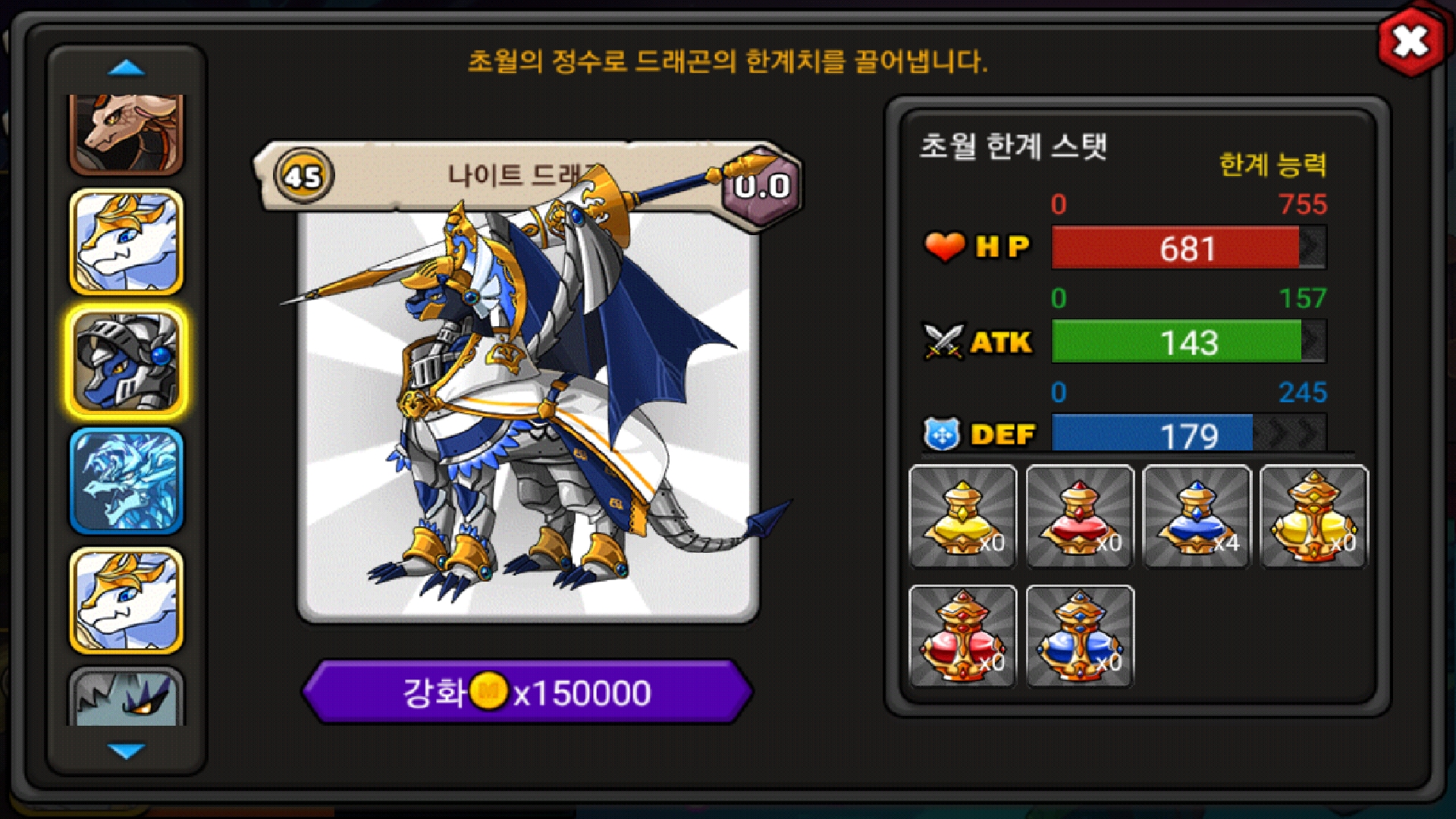Select the large blue essence potion
This screenshot has width=1456, height=819.
click(x=1080, y=636)
